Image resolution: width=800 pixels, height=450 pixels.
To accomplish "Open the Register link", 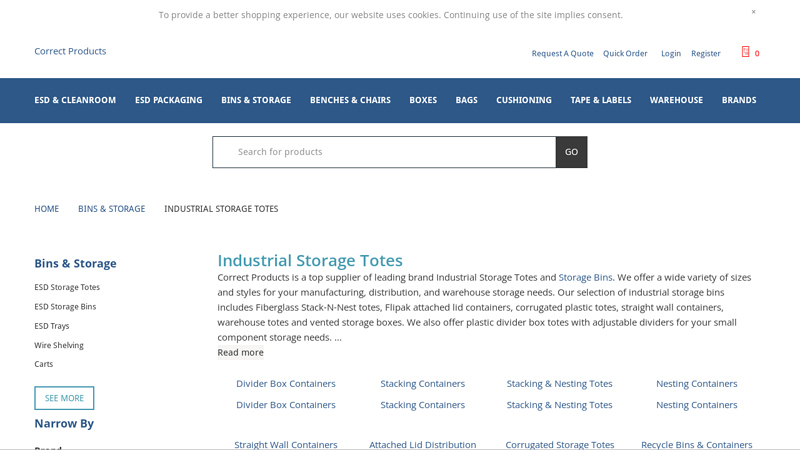I will coord(705,54).
